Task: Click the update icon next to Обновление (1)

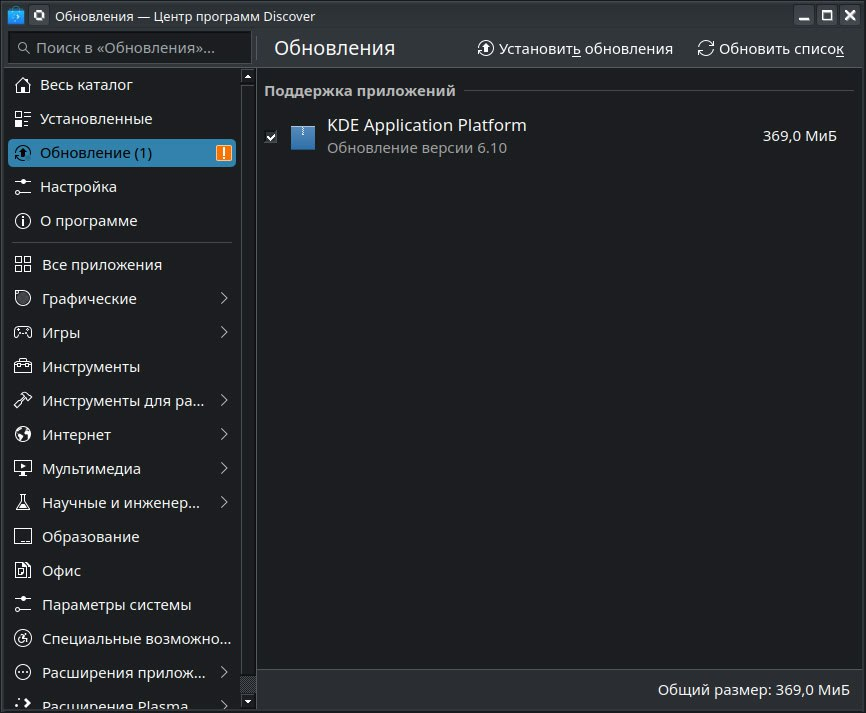Action: tap(23, 153)
